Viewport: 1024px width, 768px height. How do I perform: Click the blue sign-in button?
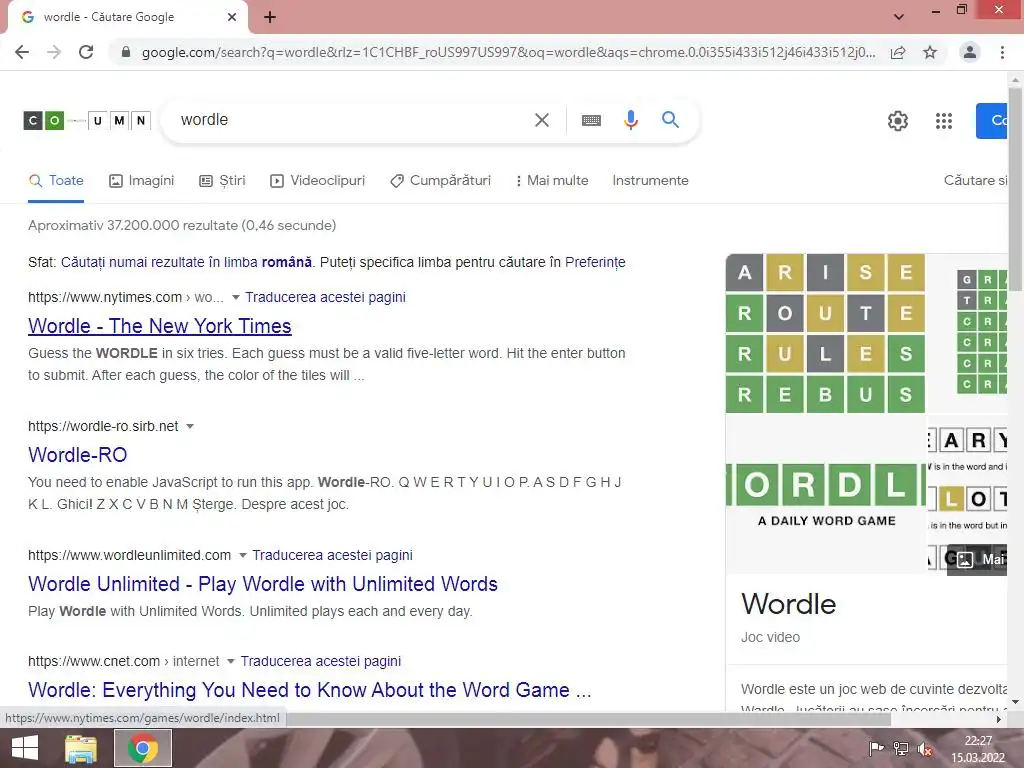(992, 121)
